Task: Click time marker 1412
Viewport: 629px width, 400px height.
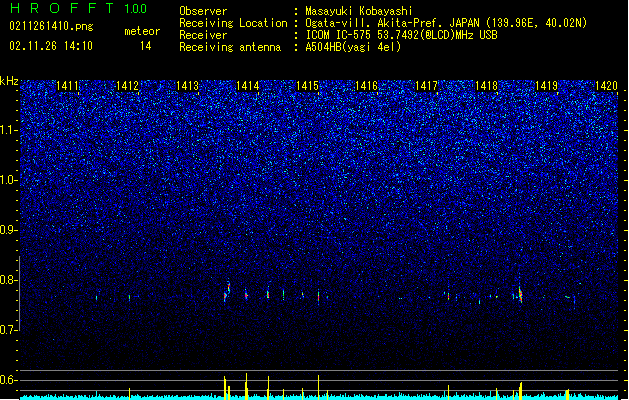Action: tap(127, 85)
